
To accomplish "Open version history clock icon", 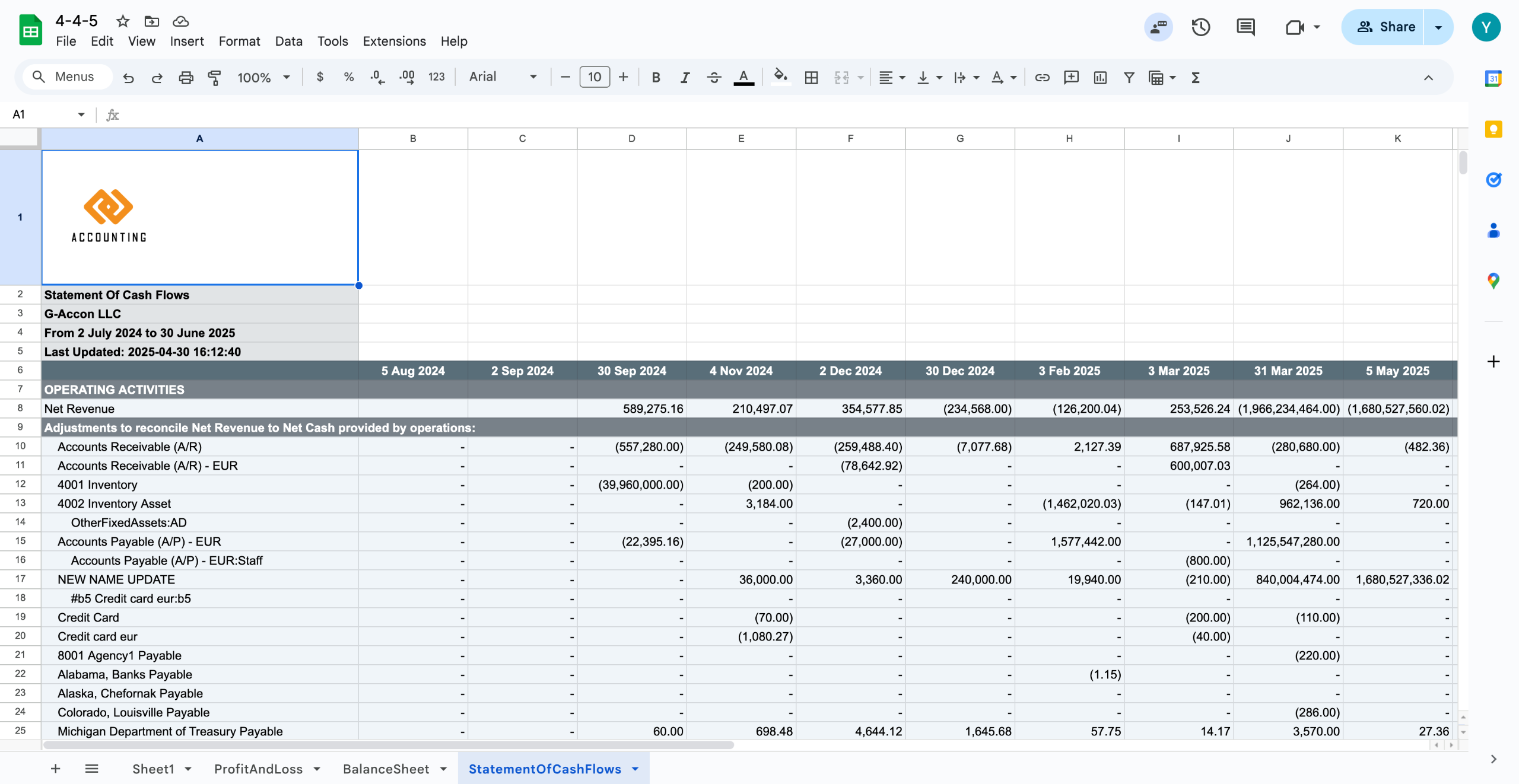I will [1200, 27].
